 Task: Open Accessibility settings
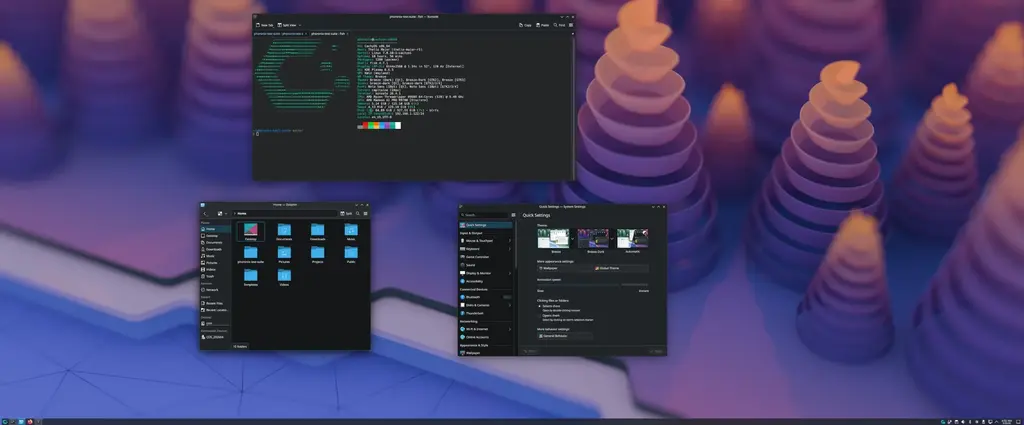coord(486,281)
